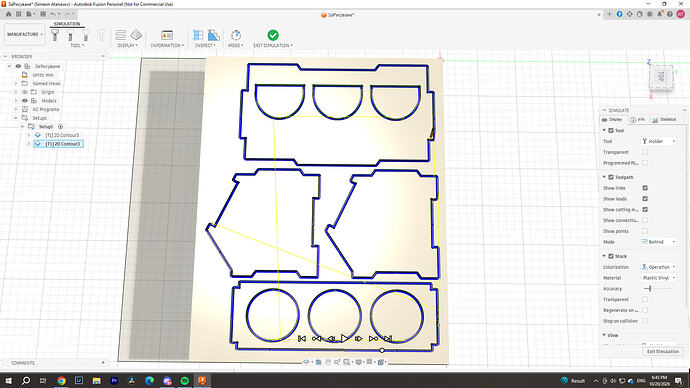Click the TOP face of ViewCube

click(x=661, y=77)
